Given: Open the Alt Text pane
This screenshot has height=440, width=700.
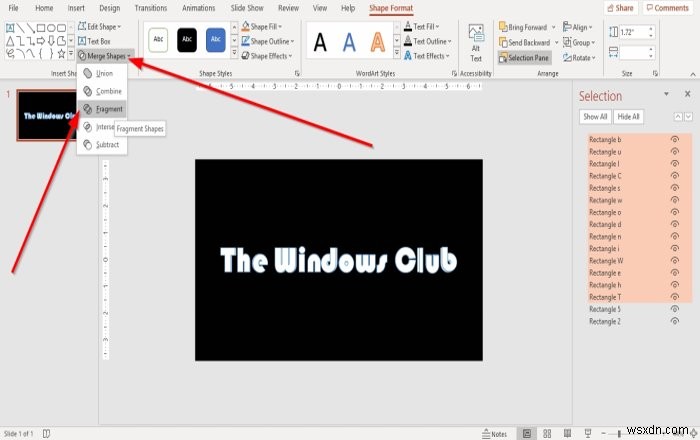Looking at the screenshot, I should [476, 43].
